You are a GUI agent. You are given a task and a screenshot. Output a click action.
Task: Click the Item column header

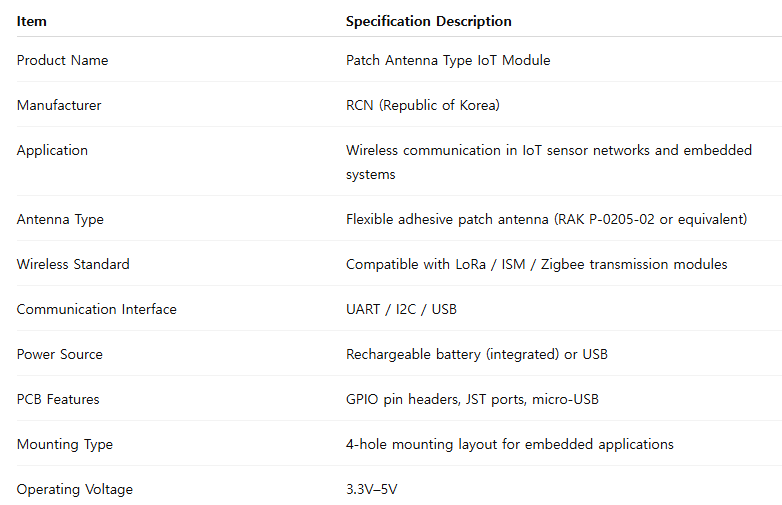[x=31, y=21]
